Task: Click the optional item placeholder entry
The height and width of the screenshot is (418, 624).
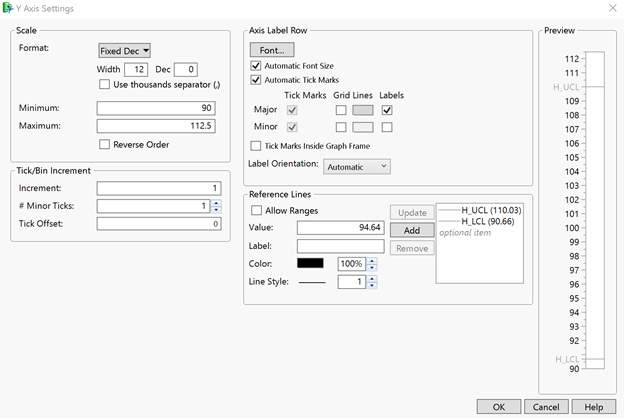Action: (465, 232)
